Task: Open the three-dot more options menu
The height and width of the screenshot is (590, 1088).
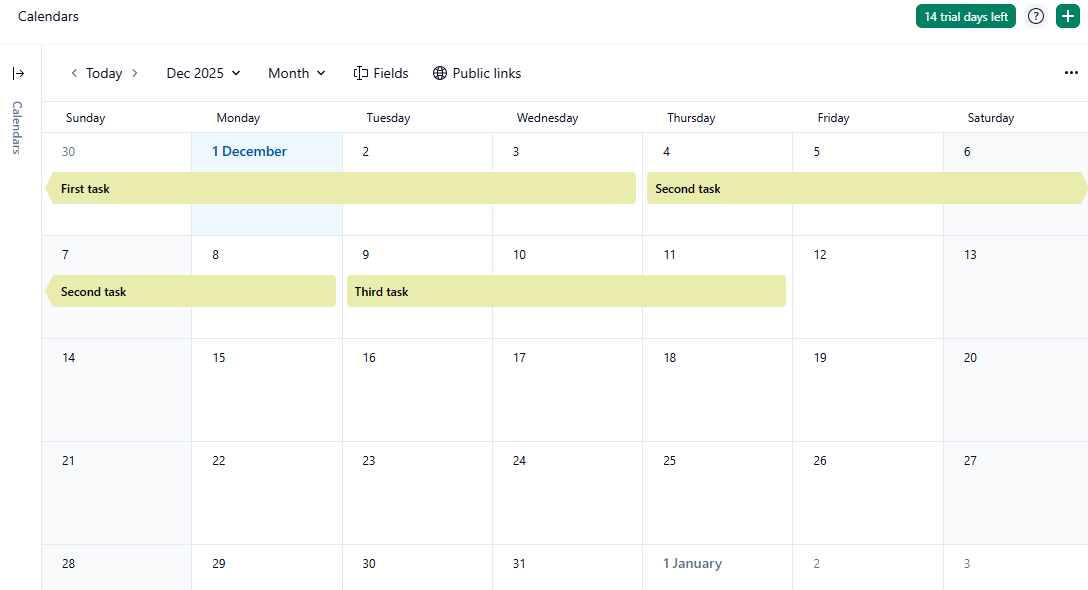Action: click(x=1071, y=72)
